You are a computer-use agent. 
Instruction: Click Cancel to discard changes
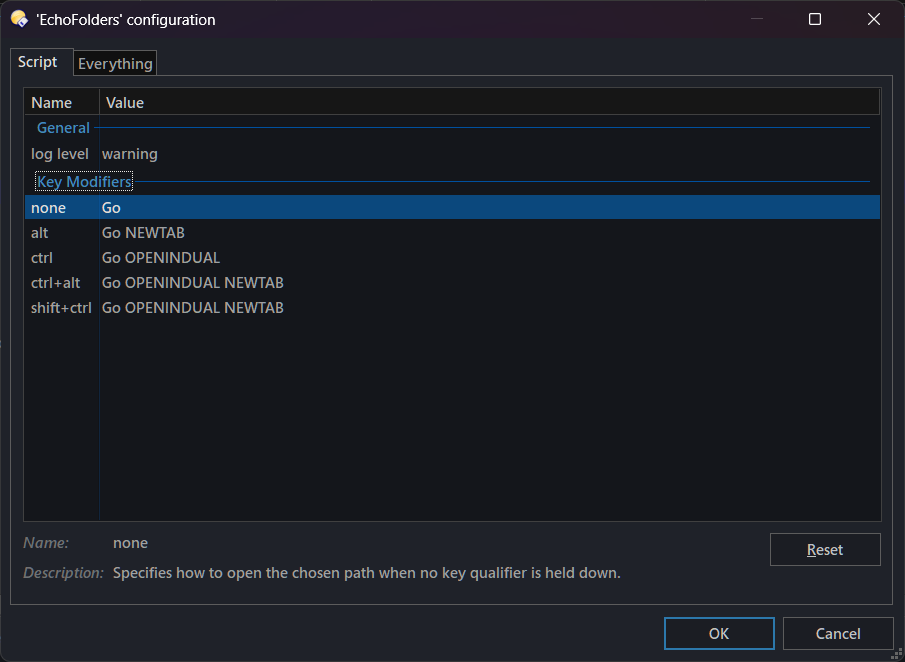coord(837,633)
